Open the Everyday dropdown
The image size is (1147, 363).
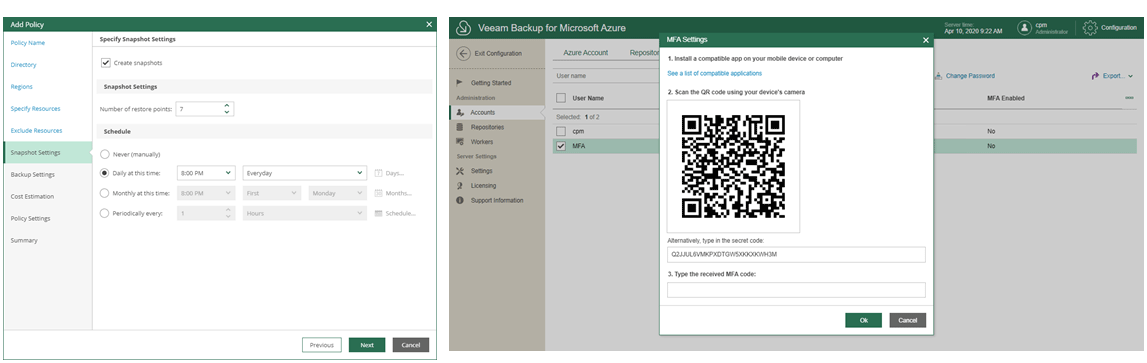click(304, 173)
